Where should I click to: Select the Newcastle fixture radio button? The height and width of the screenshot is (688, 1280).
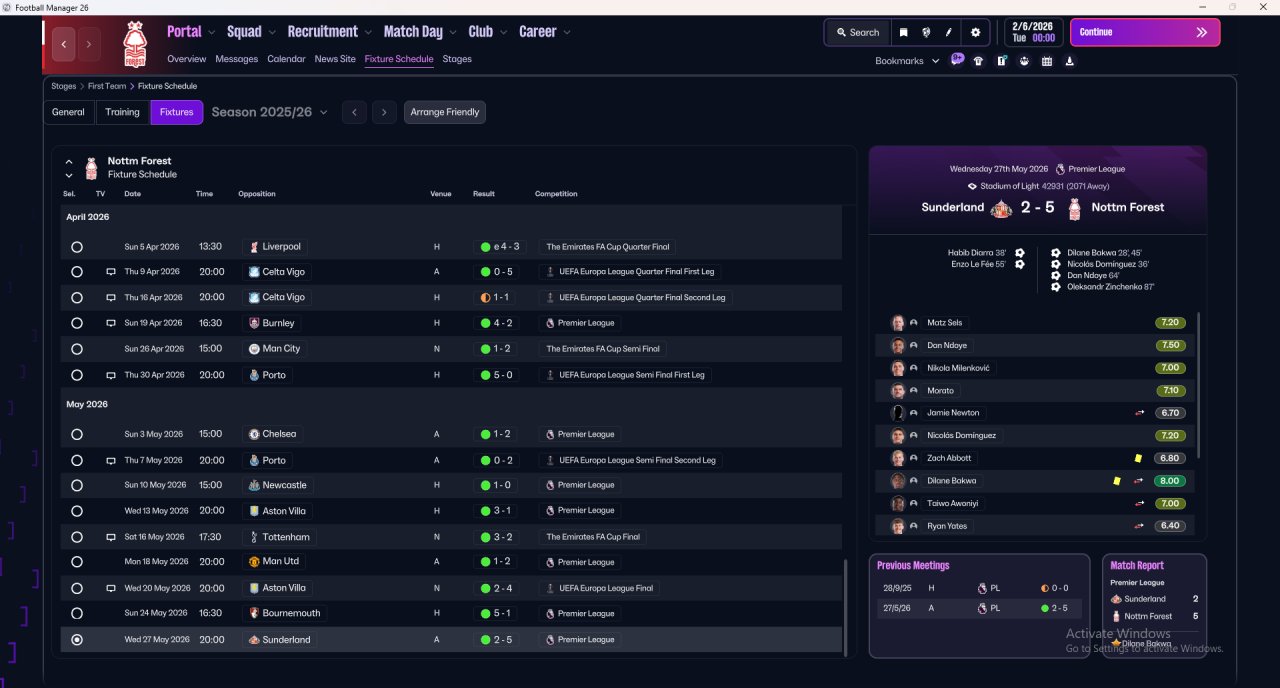(x=77, y=485)
